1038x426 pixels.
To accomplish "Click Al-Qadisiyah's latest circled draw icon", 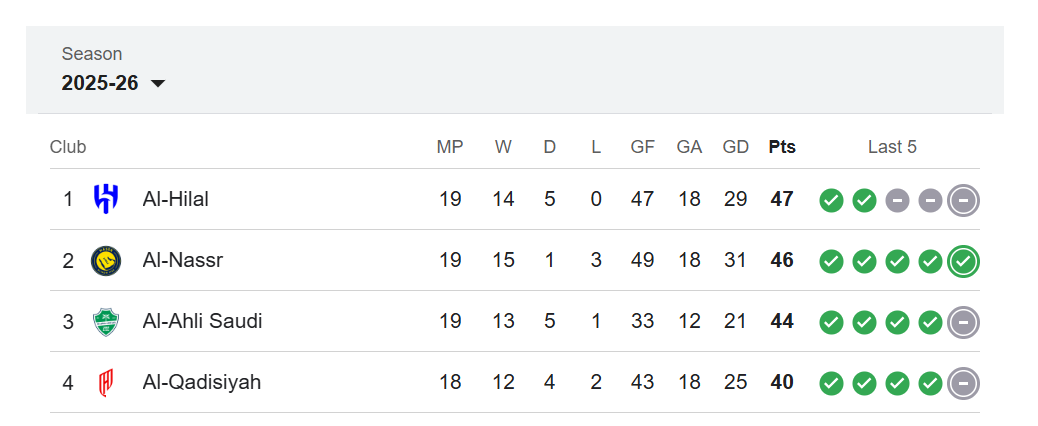I will point(963,383).
